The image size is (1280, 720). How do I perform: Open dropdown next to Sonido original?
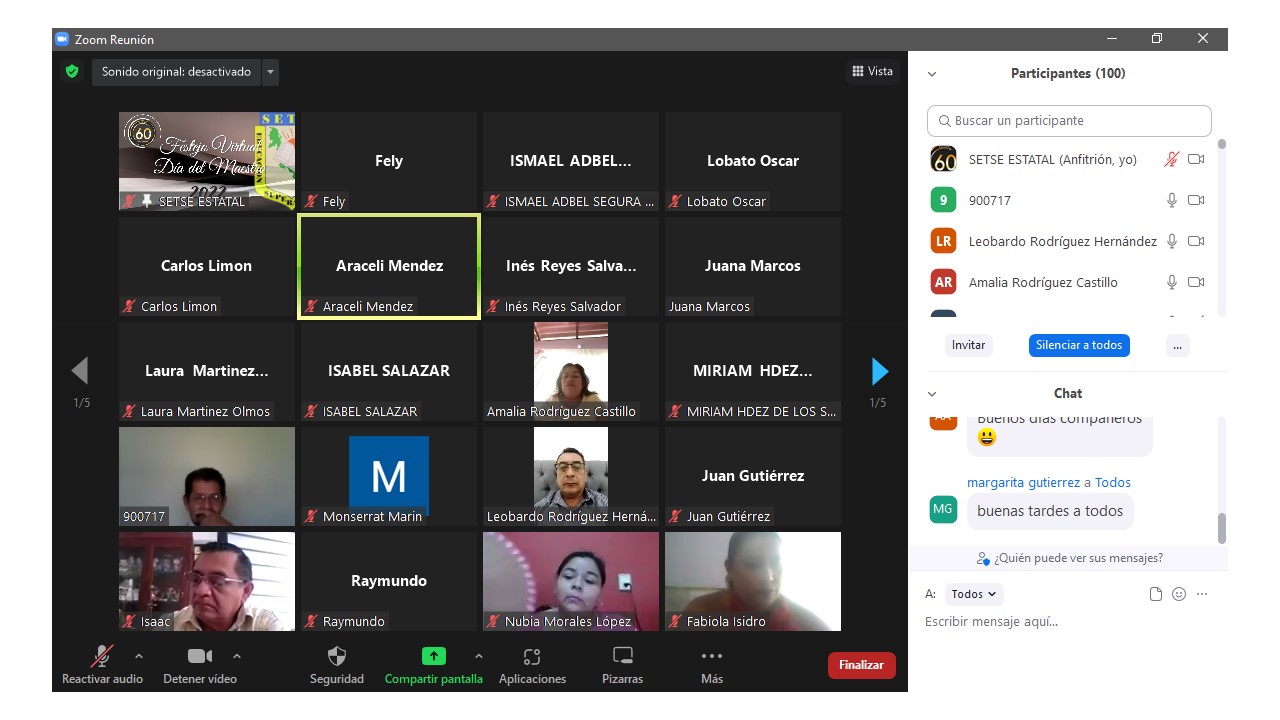tap(270, 72)
